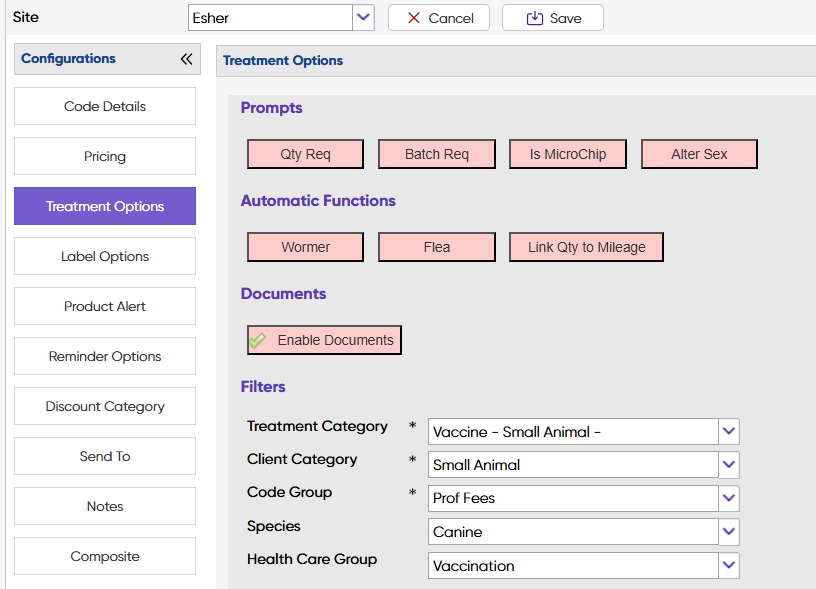Click the Cancel button
The height and width of the screenshot is (589, 816).
tap(439, 18)
